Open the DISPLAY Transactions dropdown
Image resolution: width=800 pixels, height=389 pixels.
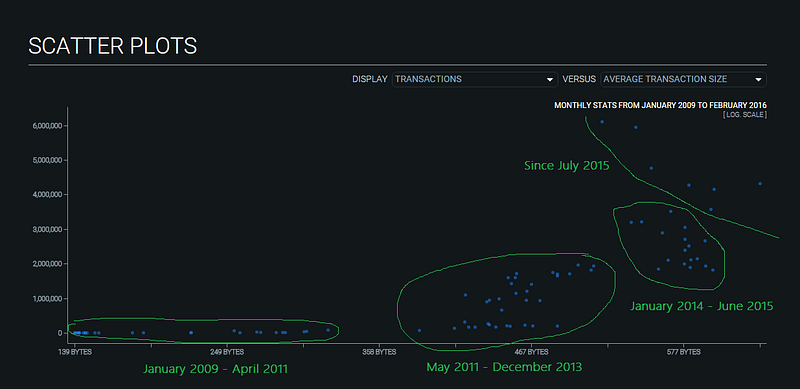pyautogui.click(x=474, y=80)
